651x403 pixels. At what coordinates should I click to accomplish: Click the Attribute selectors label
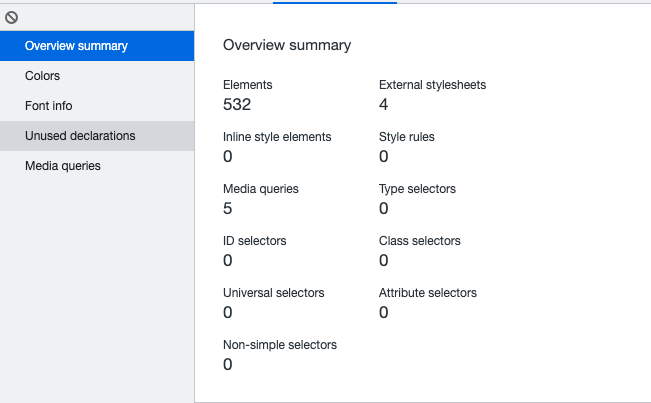[x=428, y=293]
